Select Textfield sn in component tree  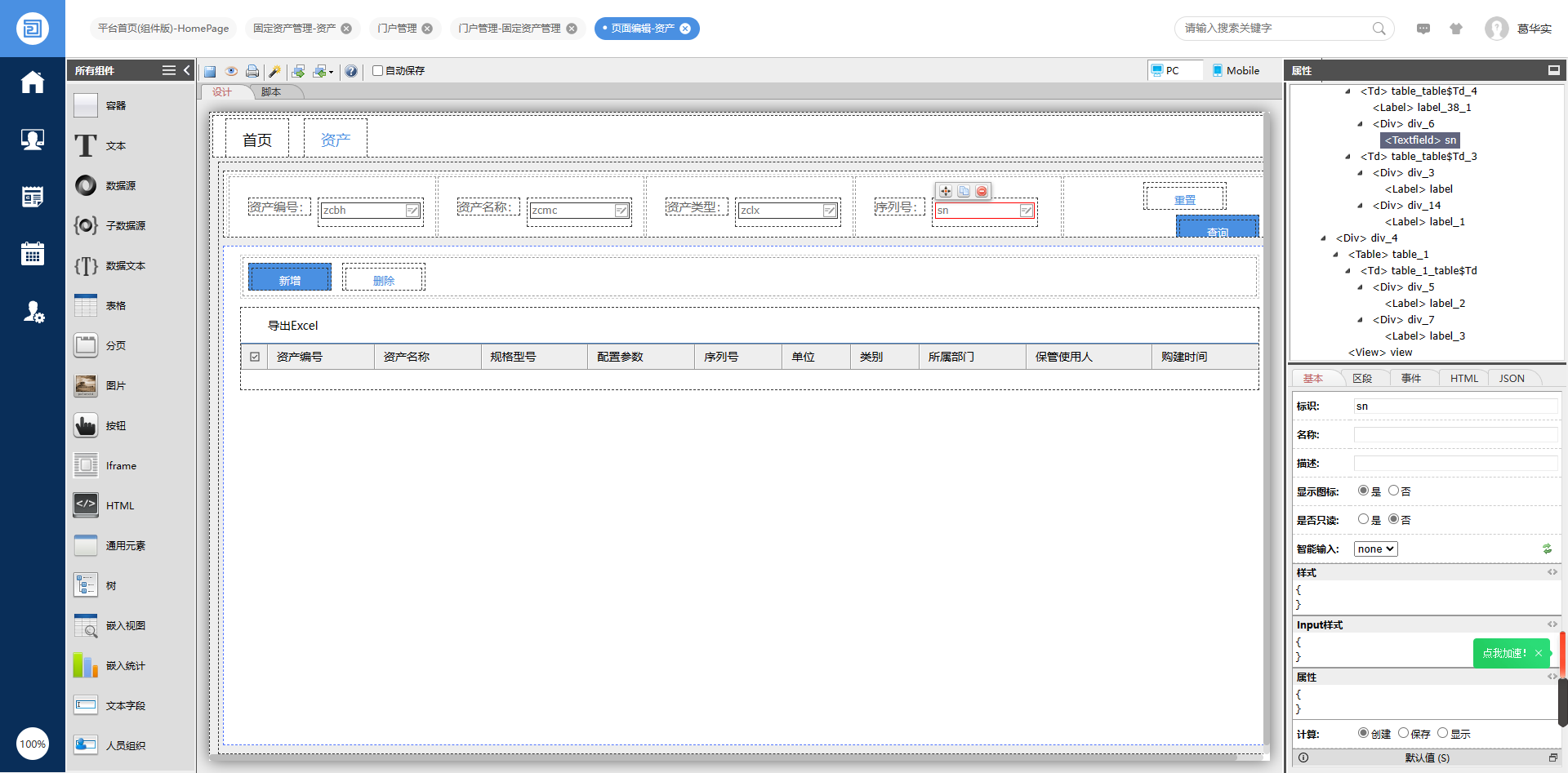pos(1421,140)
